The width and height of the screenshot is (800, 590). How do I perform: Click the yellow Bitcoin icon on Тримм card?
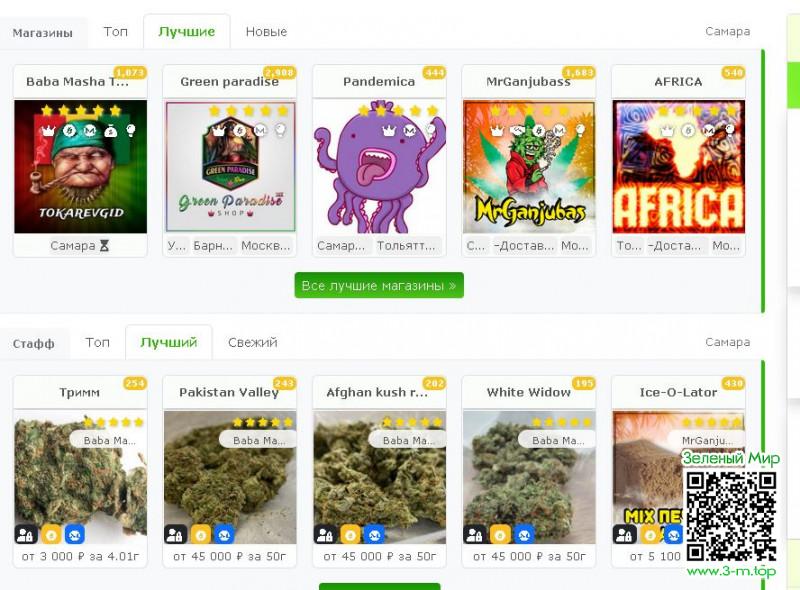pyautogui.click(x=51, y=535)
